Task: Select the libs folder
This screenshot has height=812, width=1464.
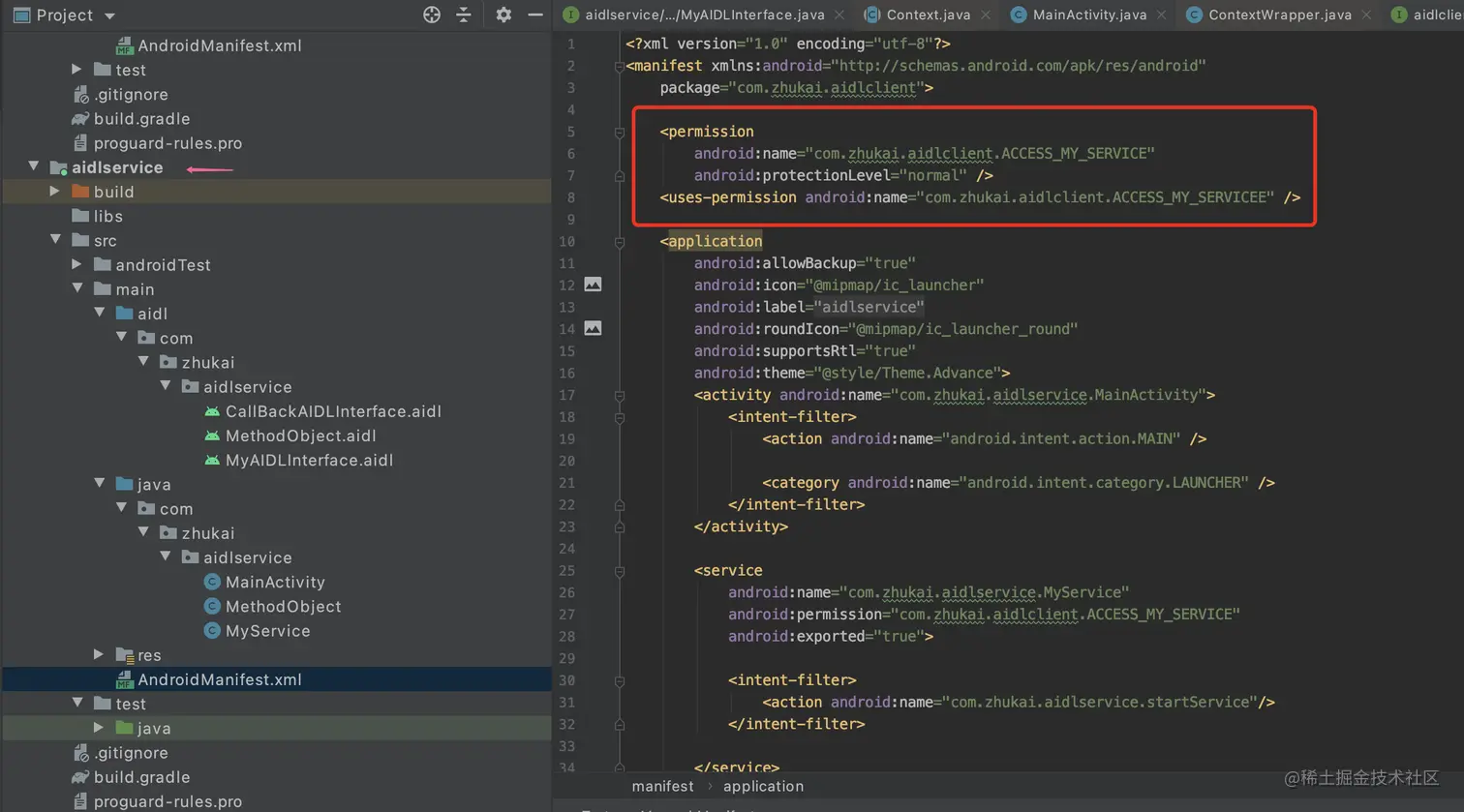Action: point(107,216)
